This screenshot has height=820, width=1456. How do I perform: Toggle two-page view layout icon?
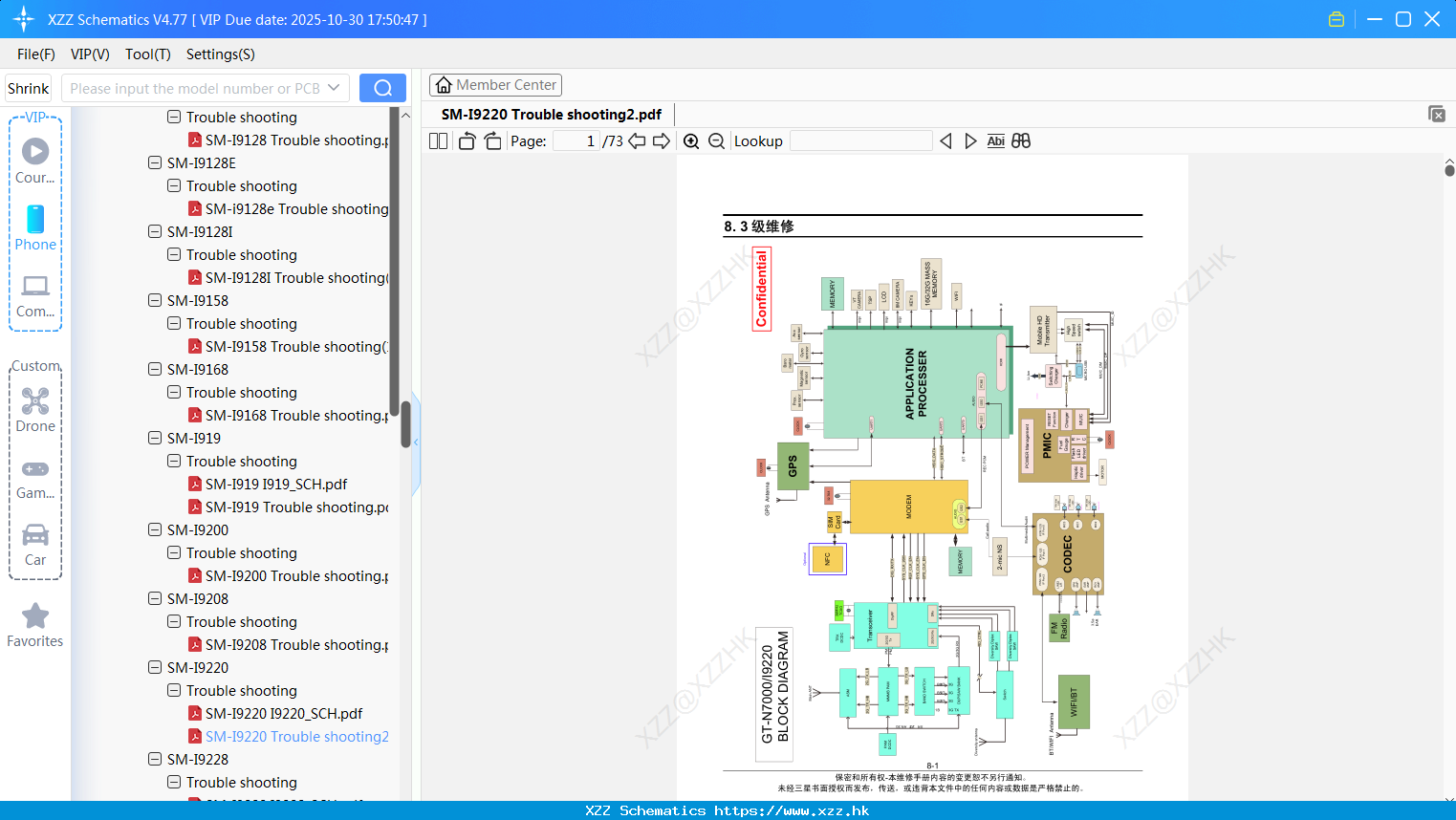438,140
